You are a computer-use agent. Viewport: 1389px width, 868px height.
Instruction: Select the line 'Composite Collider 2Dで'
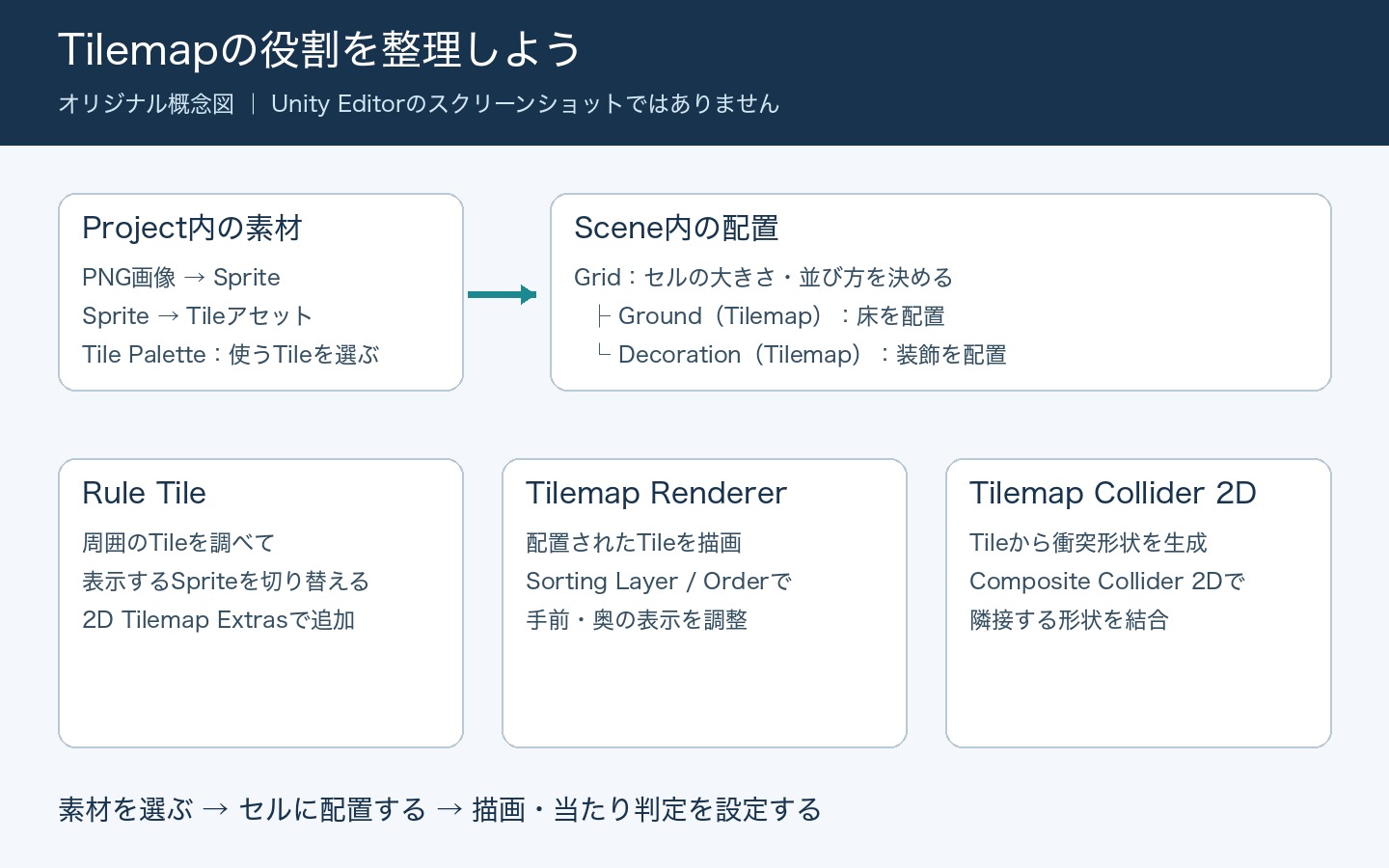click(x=1107, y=582)
